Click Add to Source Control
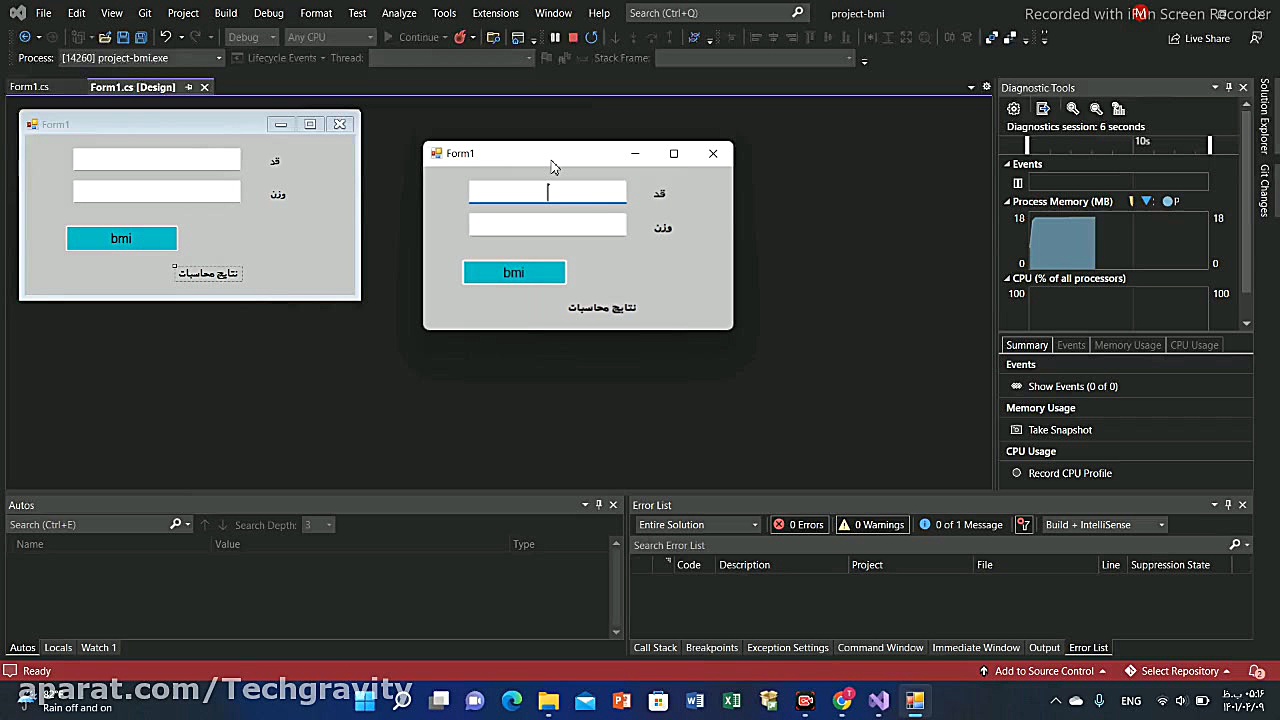This screenshot has width=1280, height=720. click(1043, 671)
